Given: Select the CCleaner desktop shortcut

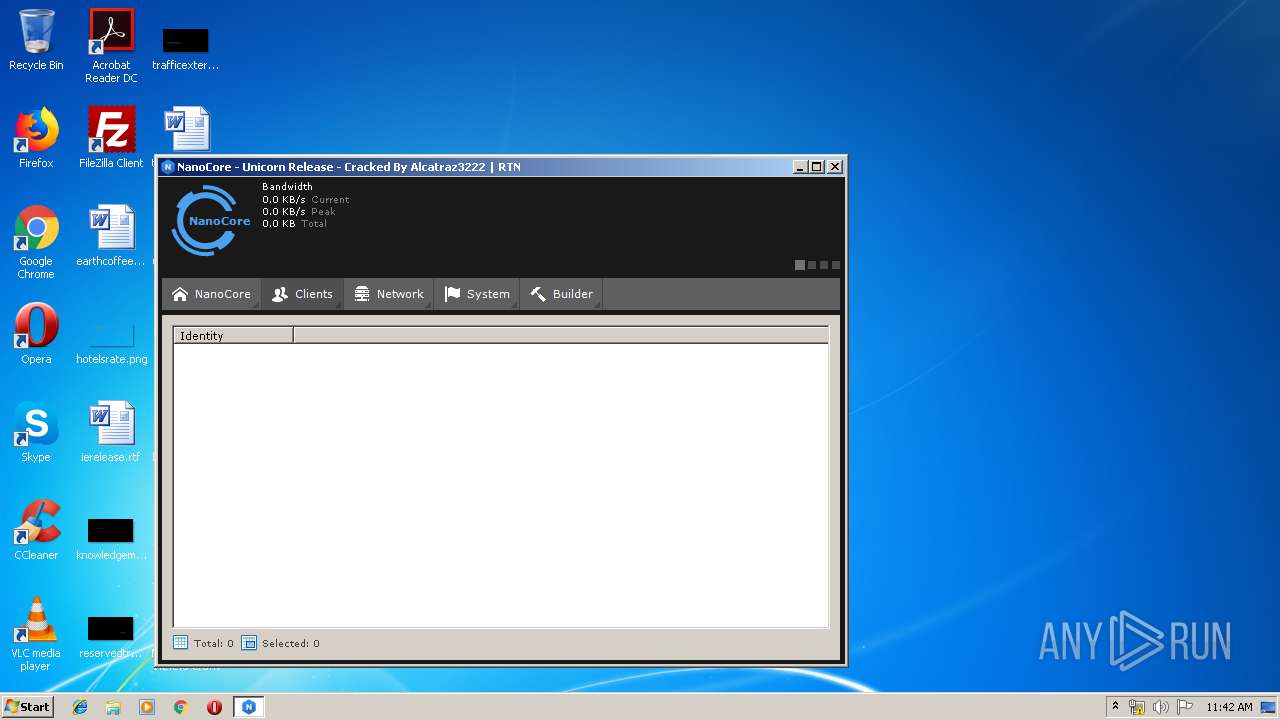Looking at the screenshot, I should 36,530.
